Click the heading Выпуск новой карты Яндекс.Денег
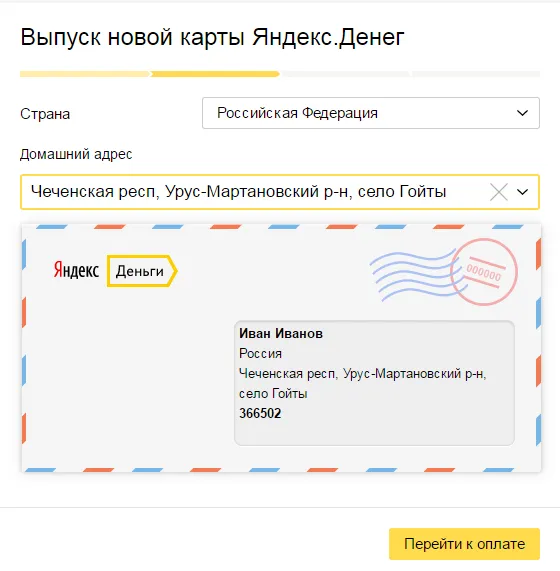Viewport: 560px width, 571px height. point(212,38)
